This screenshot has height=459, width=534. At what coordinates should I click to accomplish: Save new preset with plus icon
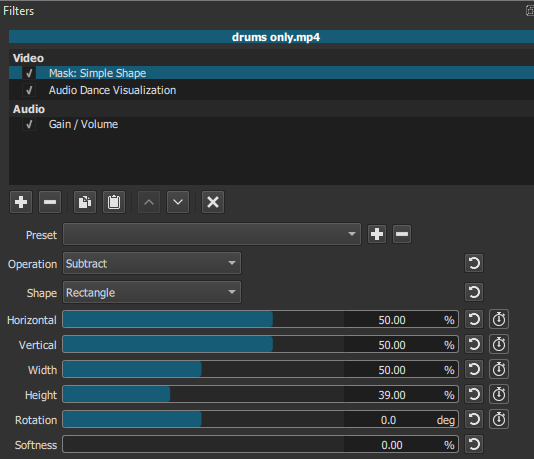[377, 234]
